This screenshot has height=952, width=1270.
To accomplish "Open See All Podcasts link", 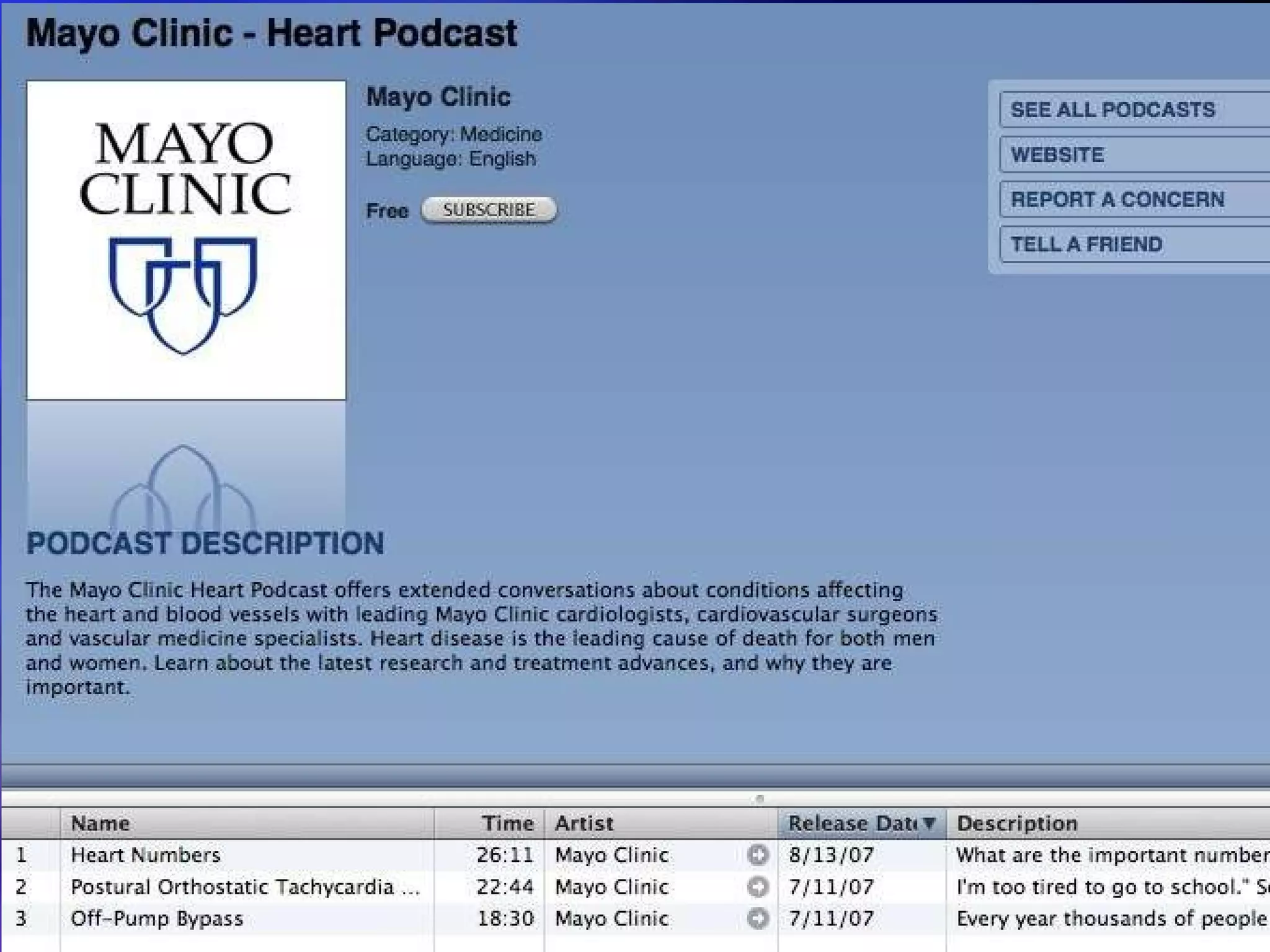I will tap(1112, 110).
